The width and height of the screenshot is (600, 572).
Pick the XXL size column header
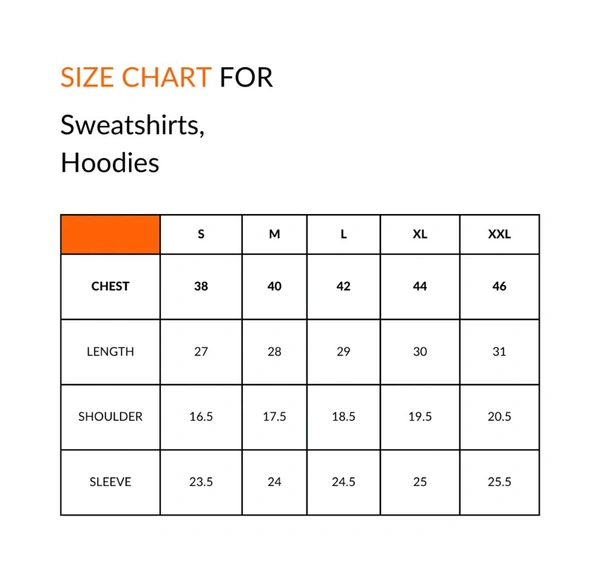pos(499,234)
